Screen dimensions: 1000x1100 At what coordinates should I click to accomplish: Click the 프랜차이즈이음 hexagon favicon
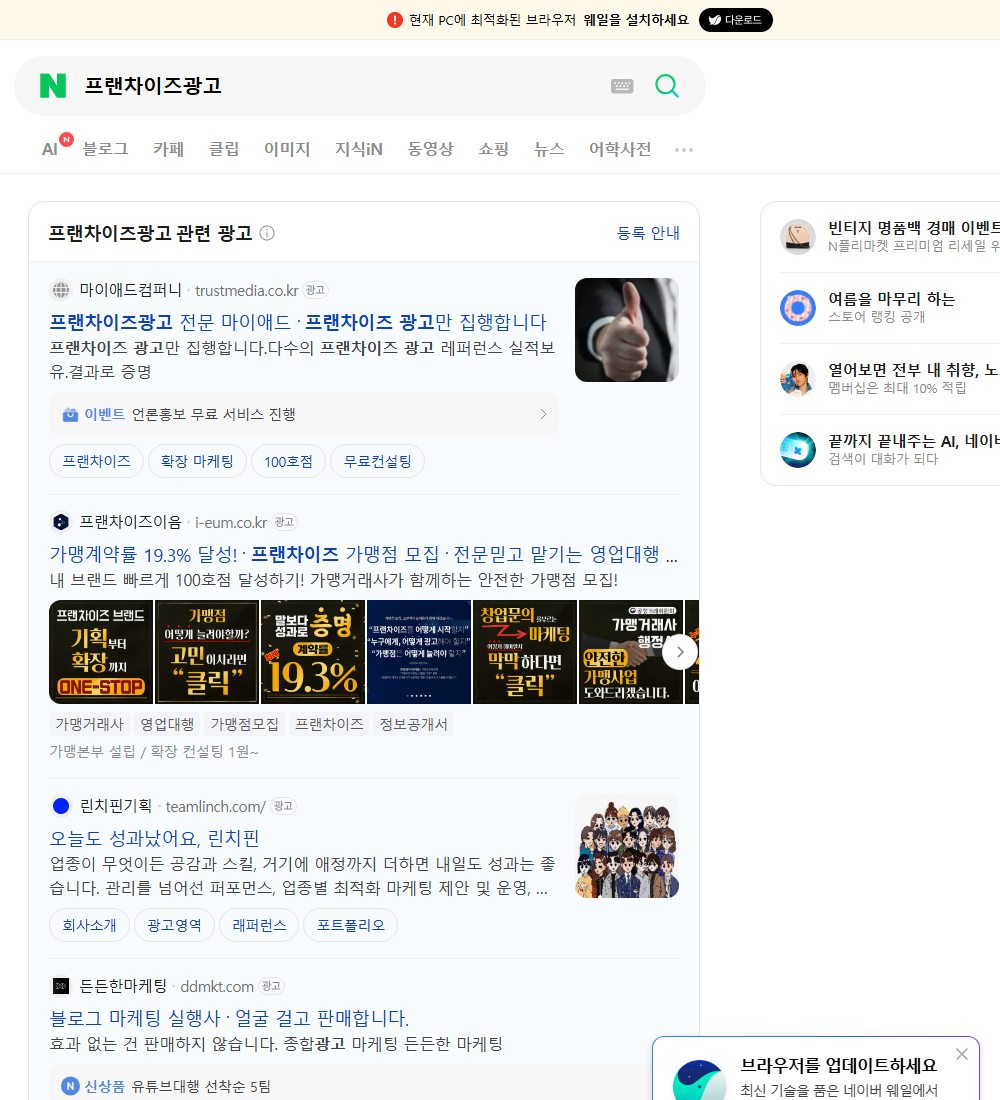click(61, 522)
